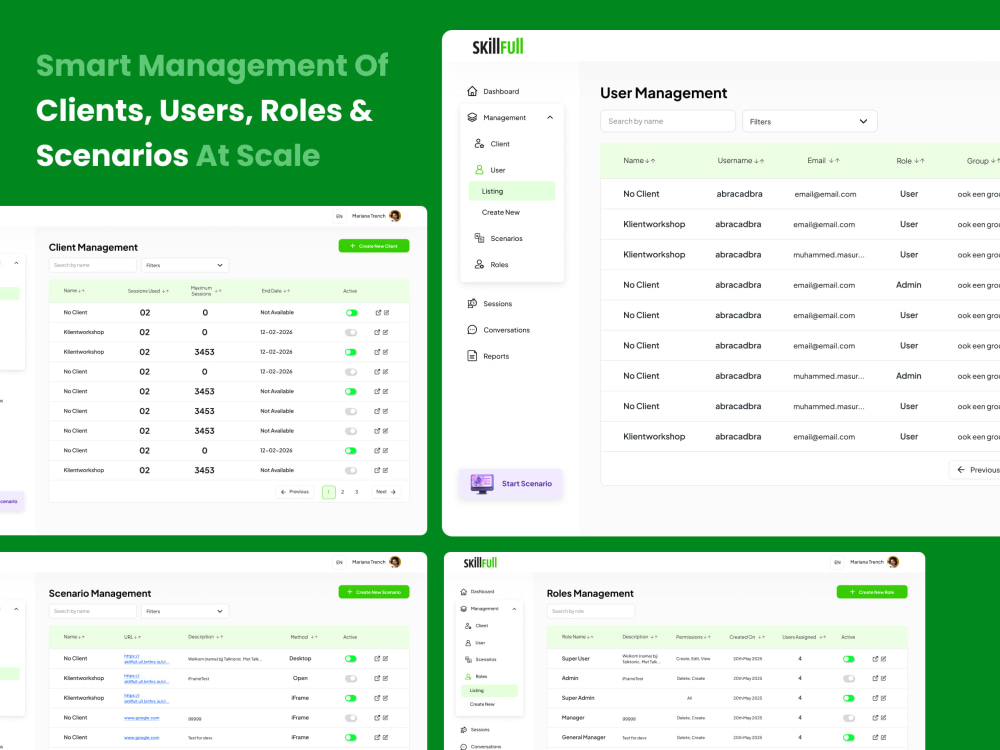Open first No Client row in Client Management

pyautogui.click(x=378, y=312)
